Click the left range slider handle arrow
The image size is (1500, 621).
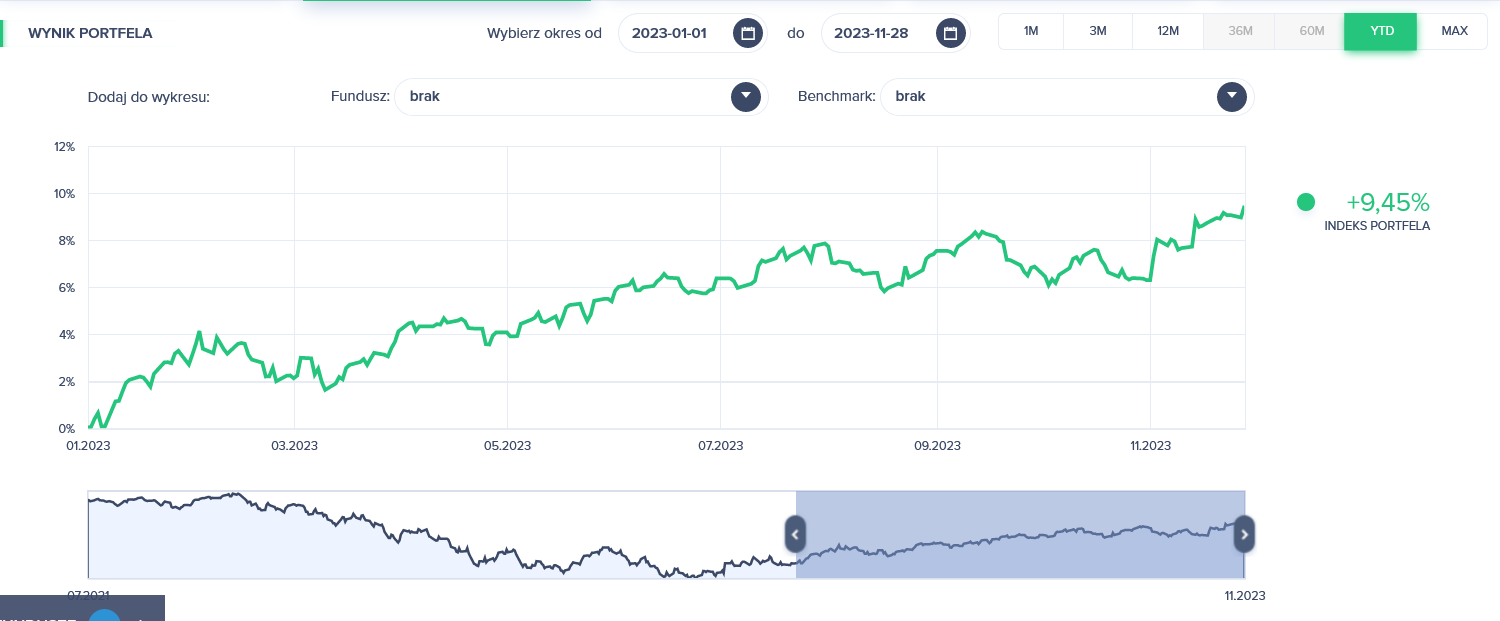(795, 534)
